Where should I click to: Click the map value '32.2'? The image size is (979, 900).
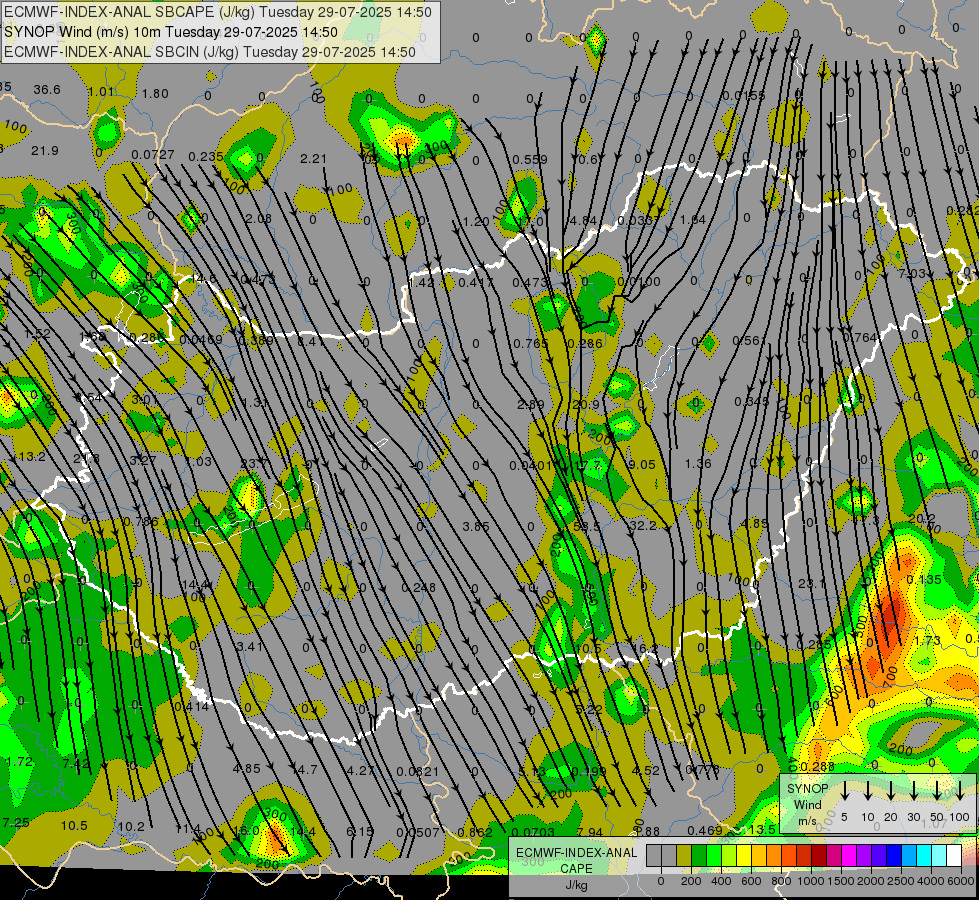coord(642,526)
